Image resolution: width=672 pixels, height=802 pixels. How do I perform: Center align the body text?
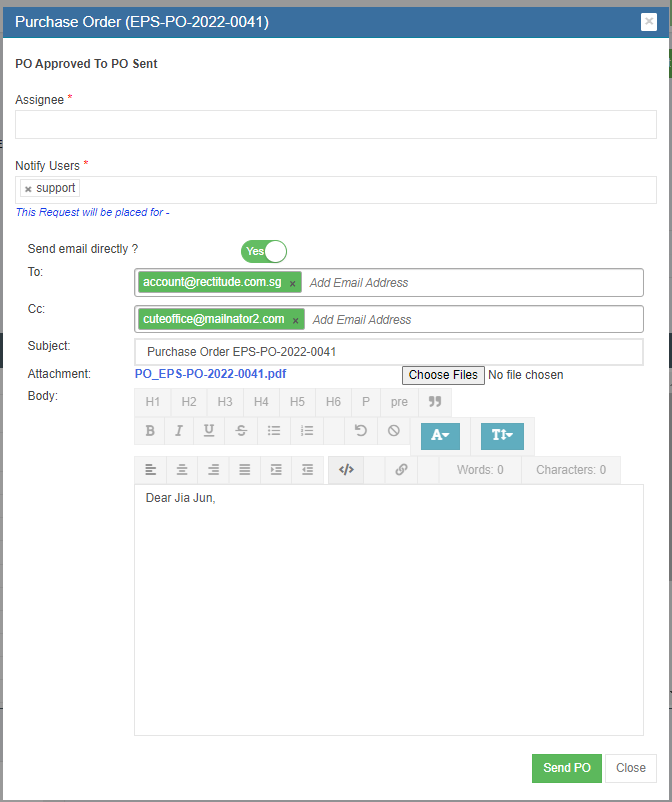(x=182, y=469)
